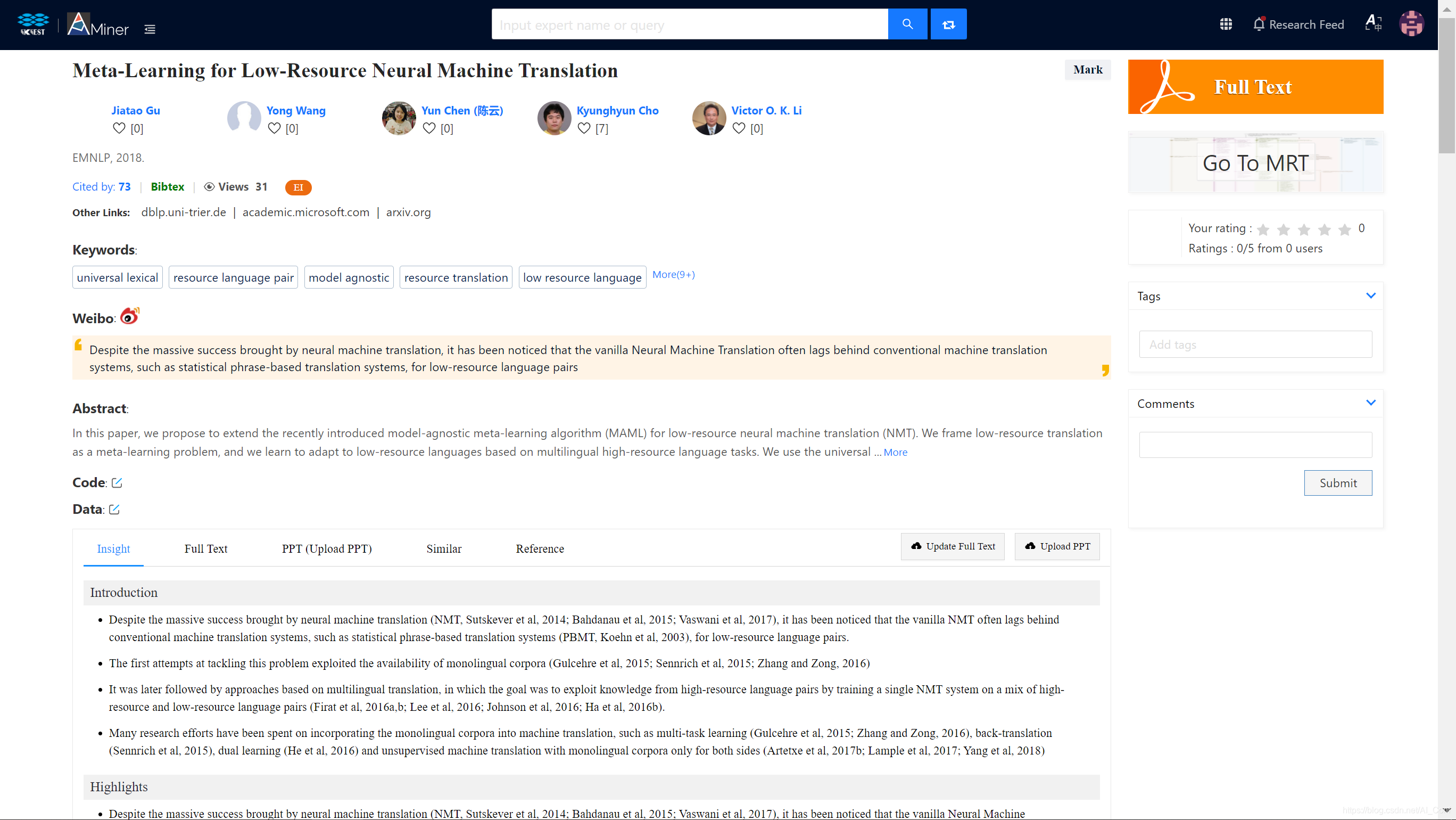Screen dimensions: 1456x820
Task: Switch to the Similar tab
Action: pyautogui.click(x=444, y=548)
